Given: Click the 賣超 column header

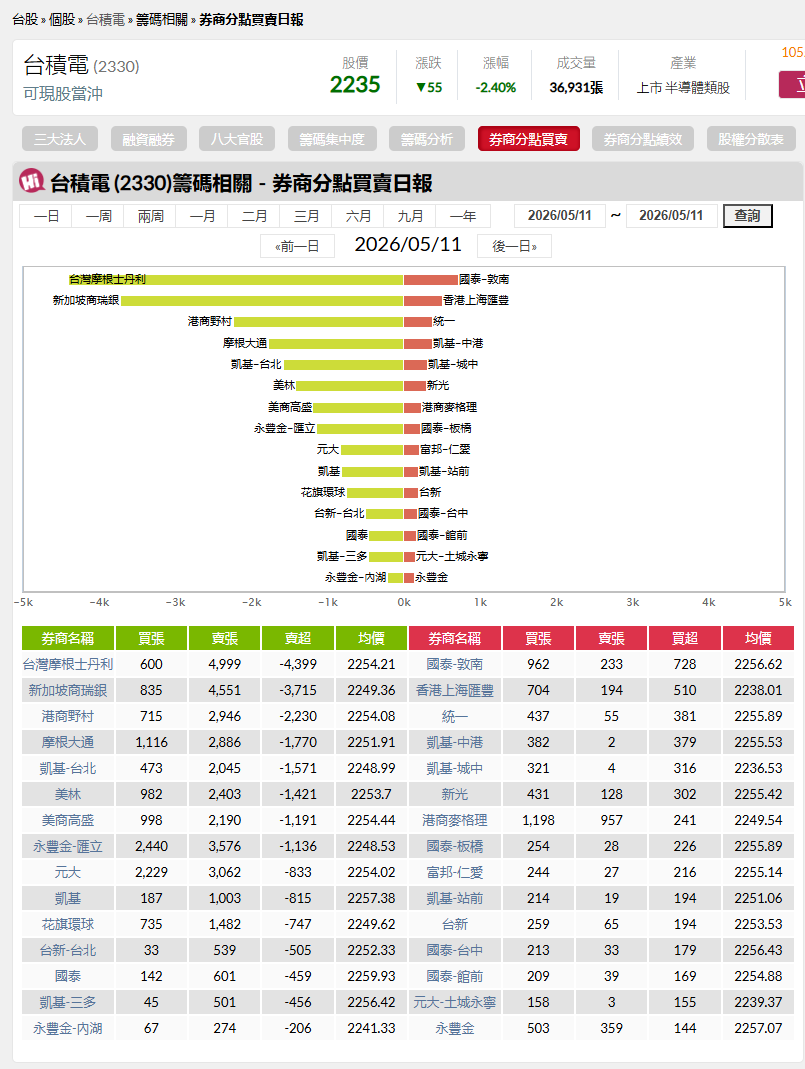Looking at the screenshot, I should (298, 638).
